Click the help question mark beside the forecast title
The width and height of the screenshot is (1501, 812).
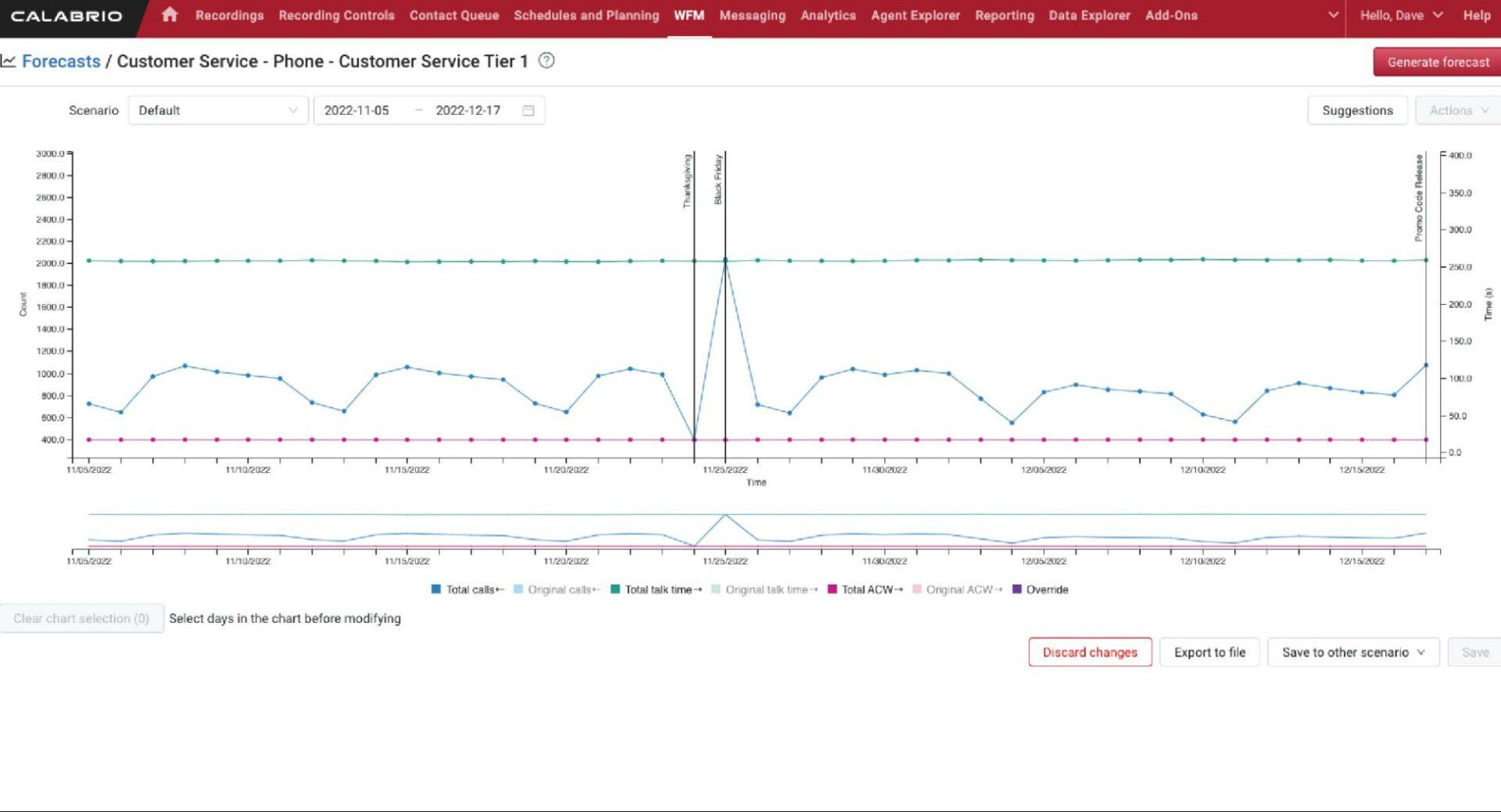(547, 61)
